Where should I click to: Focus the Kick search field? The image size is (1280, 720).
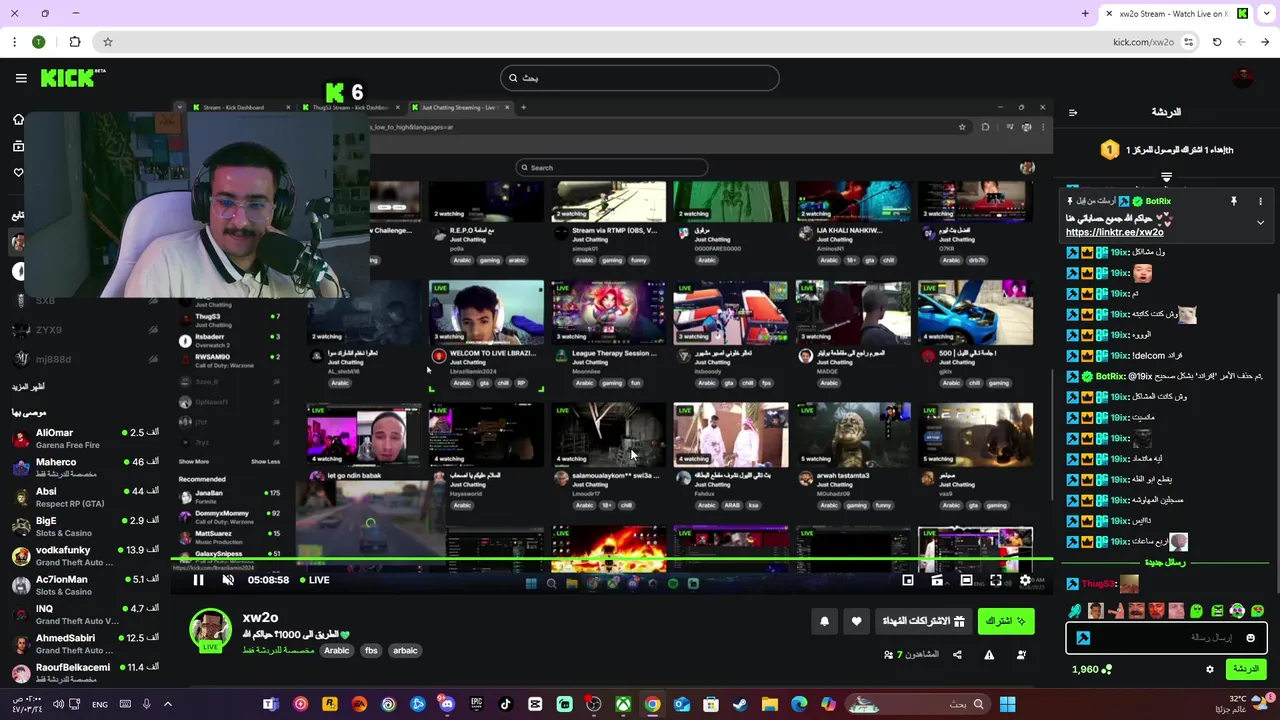pos(640,78)
